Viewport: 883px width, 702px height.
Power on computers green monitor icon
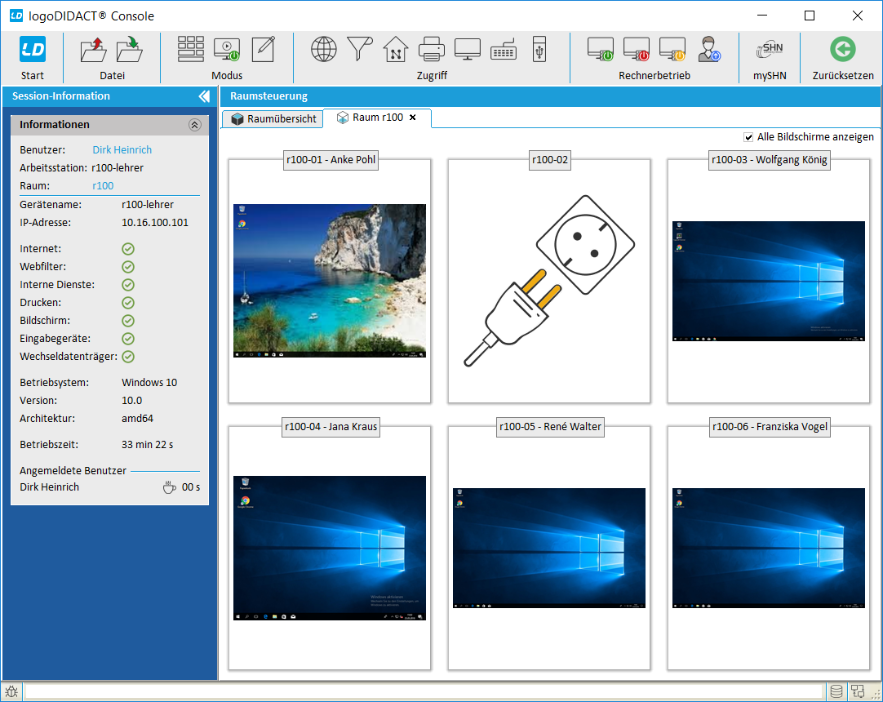point(601,49)
